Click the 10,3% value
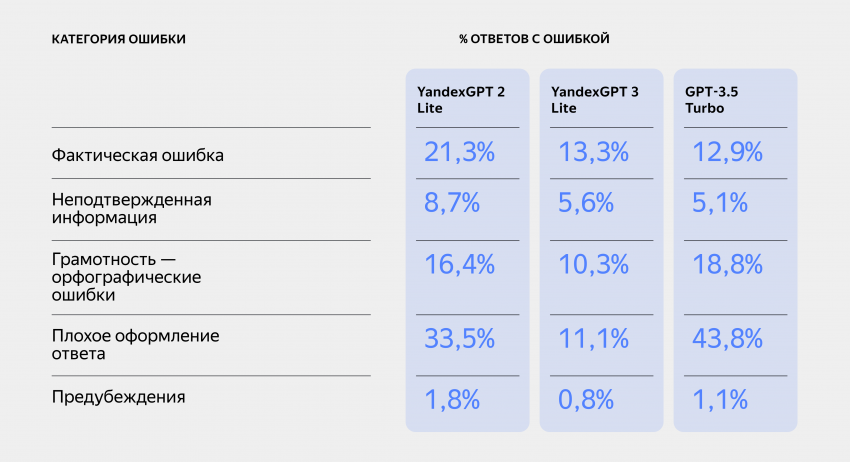This screenshot has height=462, width=850. (x=594, y=265)
